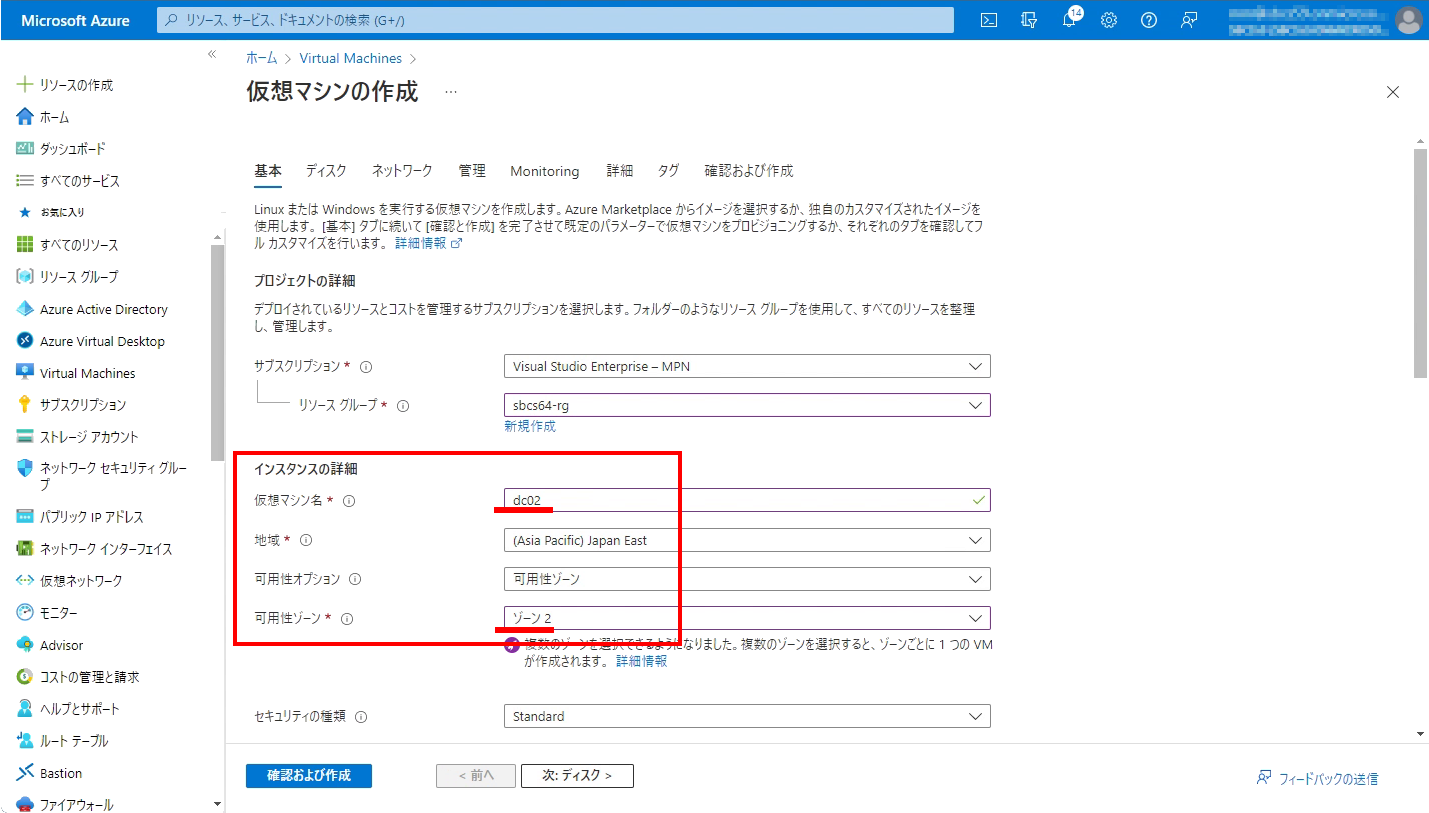This screenshot has width=1429, height=813.
Task: Open the 可用性オプション dropdown
Action: (747, 579)
